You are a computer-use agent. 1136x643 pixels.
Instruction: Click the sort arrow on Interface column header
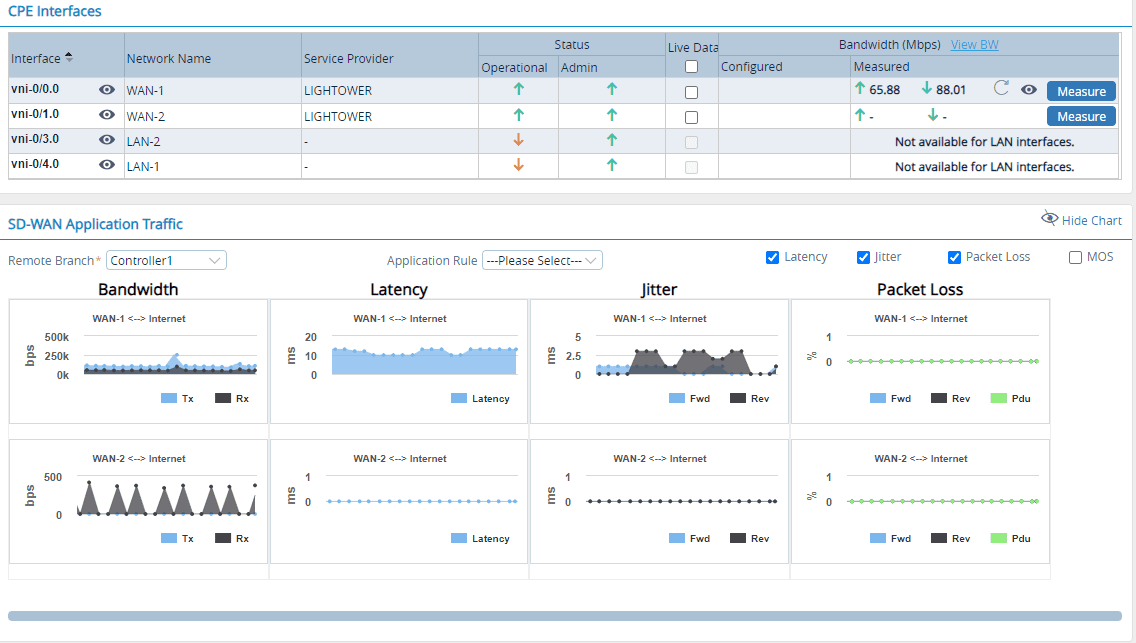coord(67,56)
